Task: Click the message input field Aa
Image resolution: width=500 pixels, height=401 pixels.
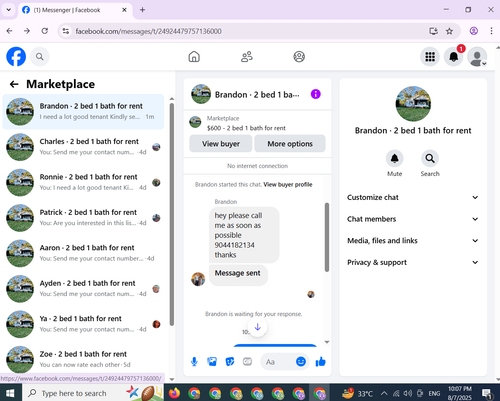Action: pos(279,362)
